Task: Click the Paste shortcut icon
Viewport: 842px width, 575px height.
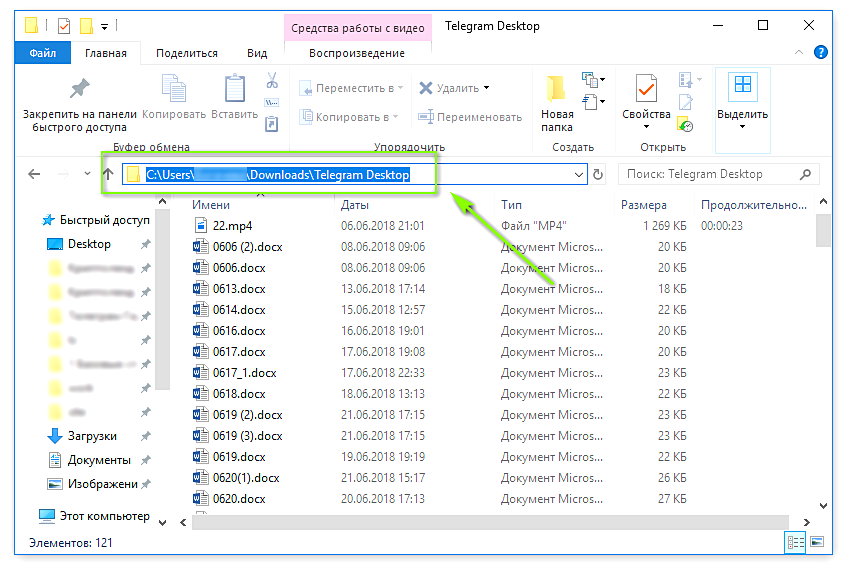Action: click(272, 125)
